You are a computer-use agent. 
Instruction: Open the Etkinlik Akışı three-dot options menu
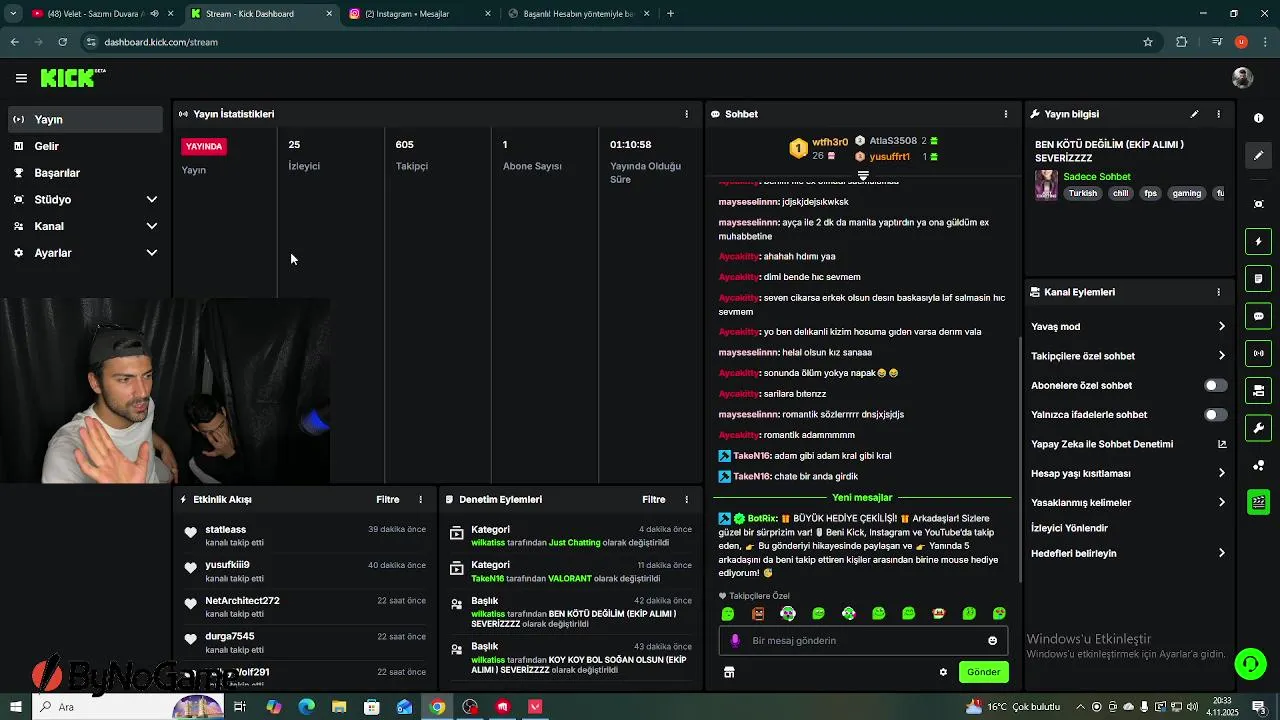420,499
